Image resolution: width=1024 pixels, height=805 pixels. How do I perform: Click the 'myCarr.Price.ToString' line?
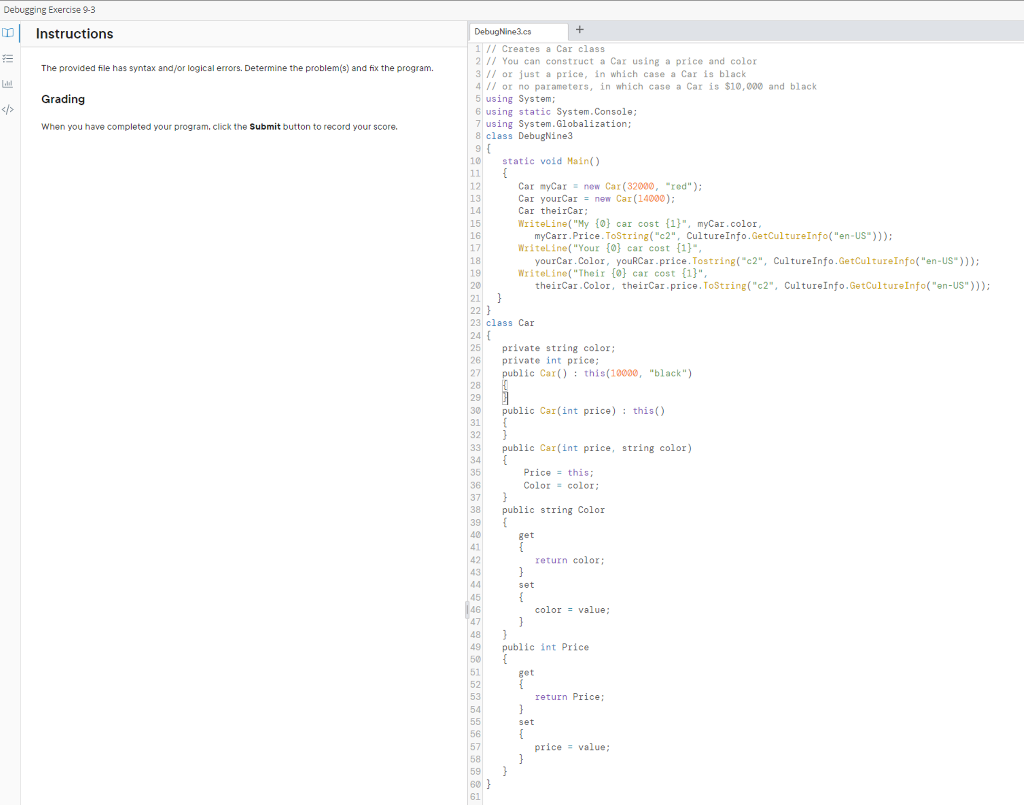(x=713, y=236)
